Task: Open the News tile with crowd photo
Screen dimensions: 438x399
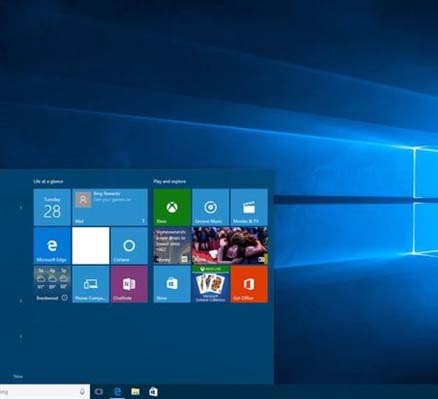Action: tap(230, 246)
